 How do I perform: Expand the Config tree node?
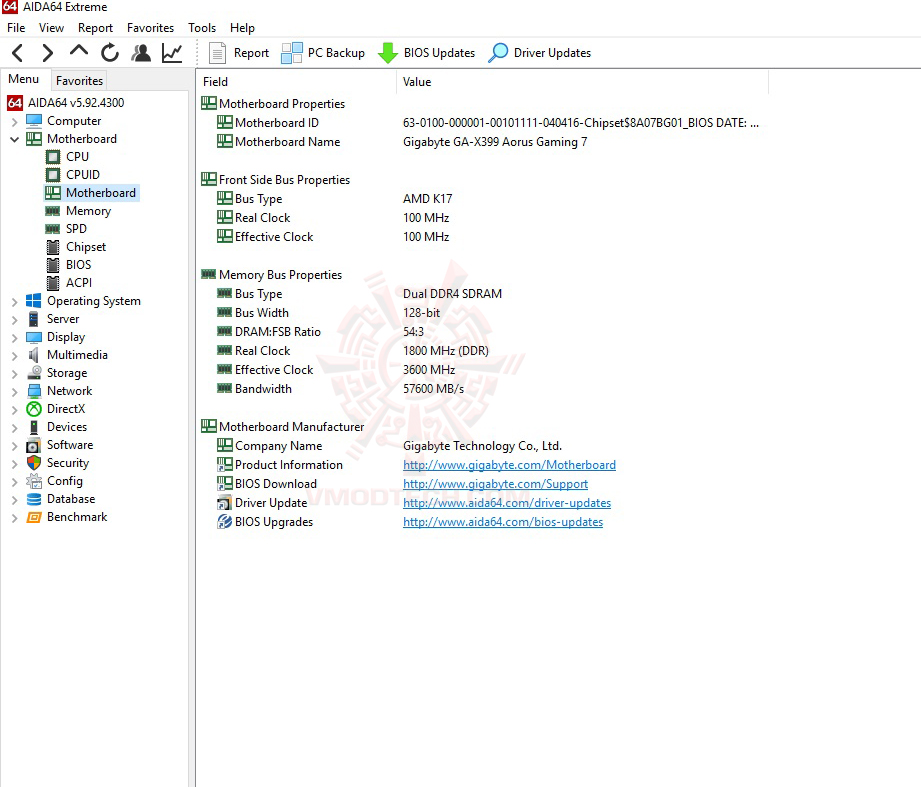15,482
